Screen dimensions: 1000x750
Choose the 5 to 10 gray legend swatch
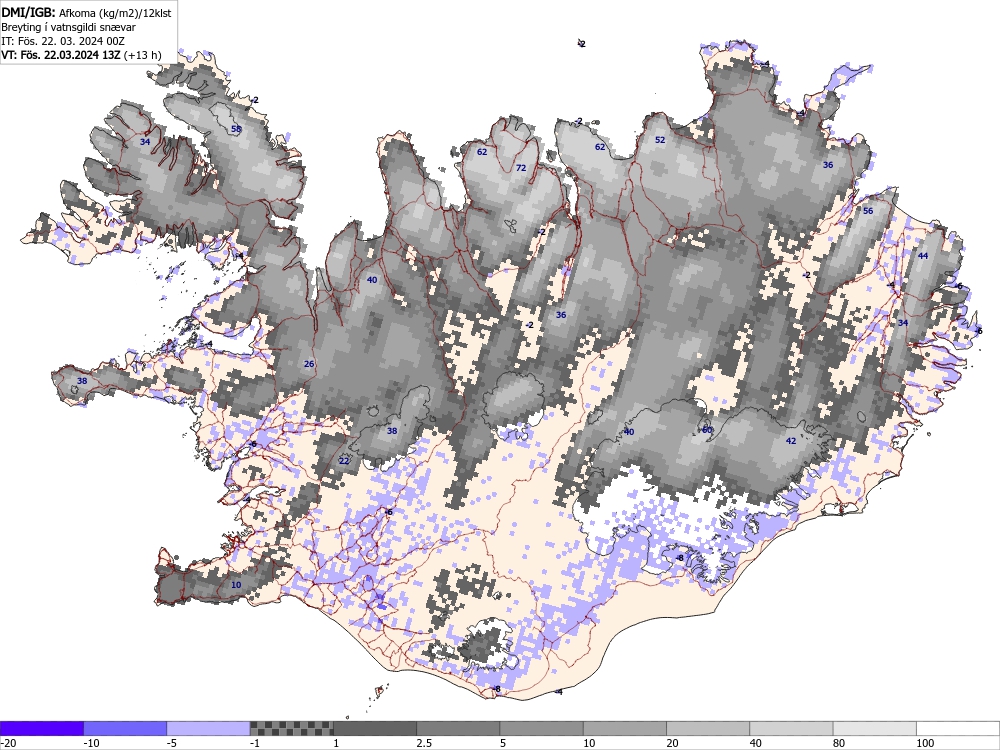tap(541, 728)
